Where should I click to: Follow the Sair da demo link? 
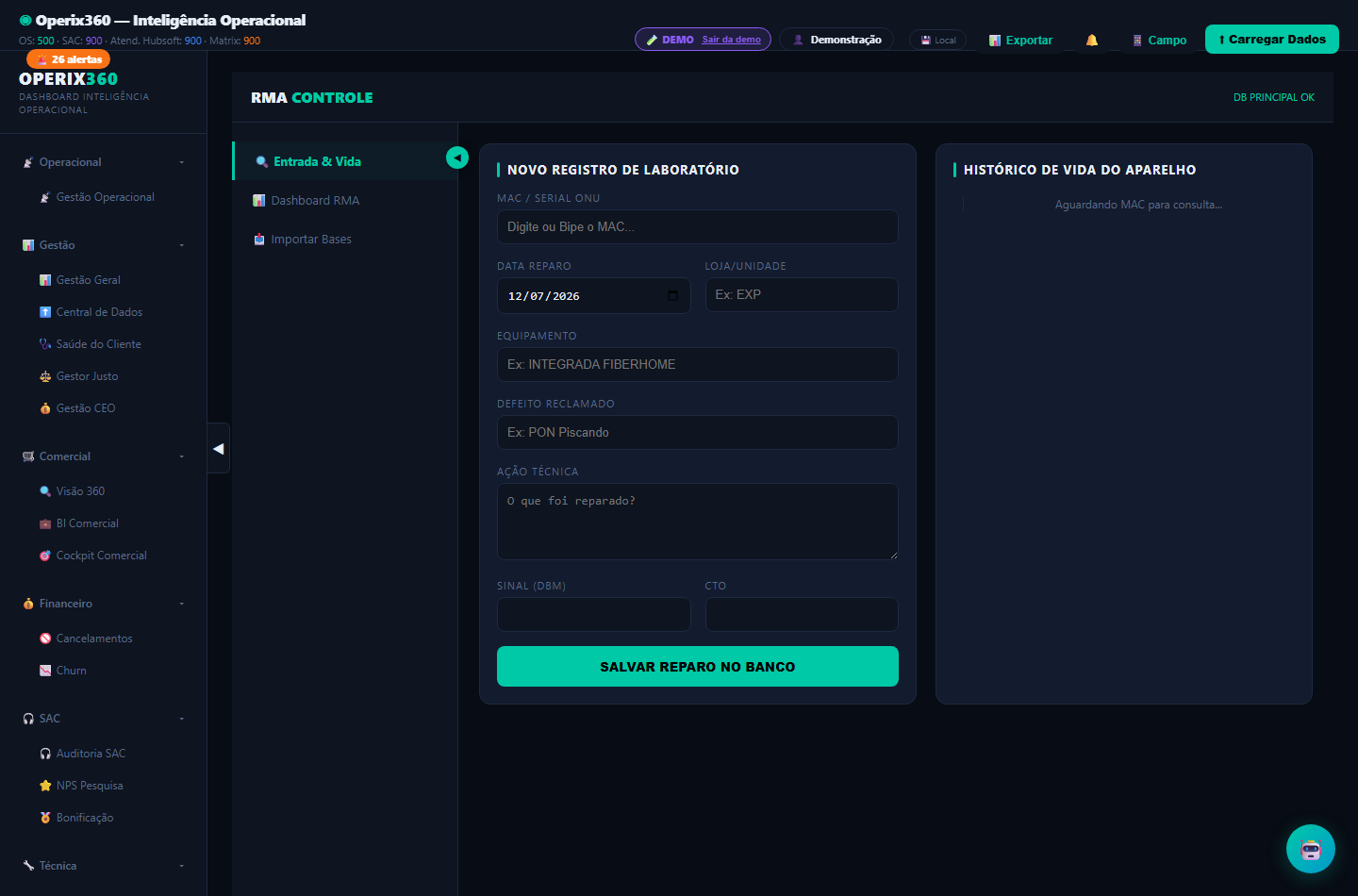(731, 40)
